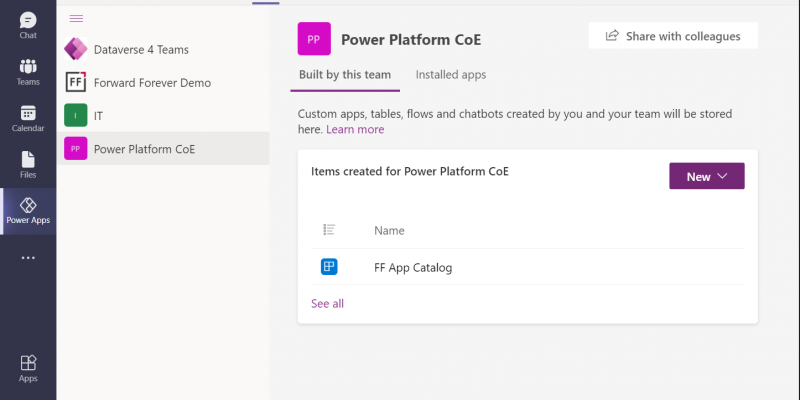Screen dimensions: 800x400
Task: Expand the New dropdown button
Action: pos(707,176)
